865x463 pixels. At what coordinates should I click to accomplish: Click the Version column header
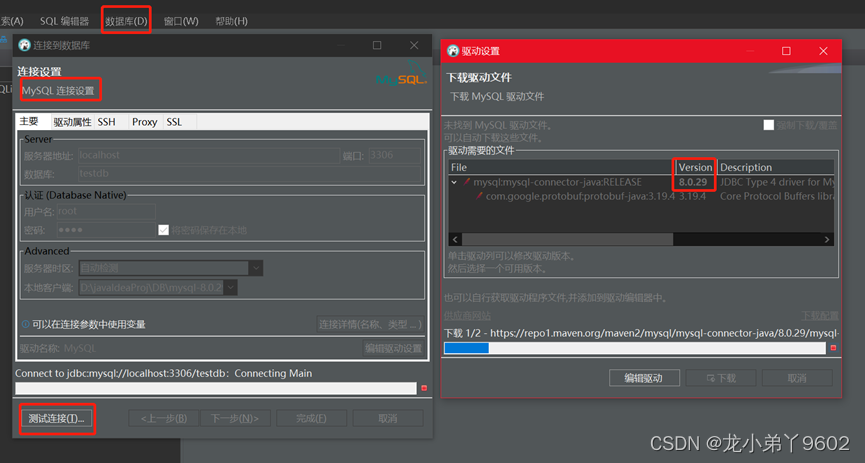[695, 167]
